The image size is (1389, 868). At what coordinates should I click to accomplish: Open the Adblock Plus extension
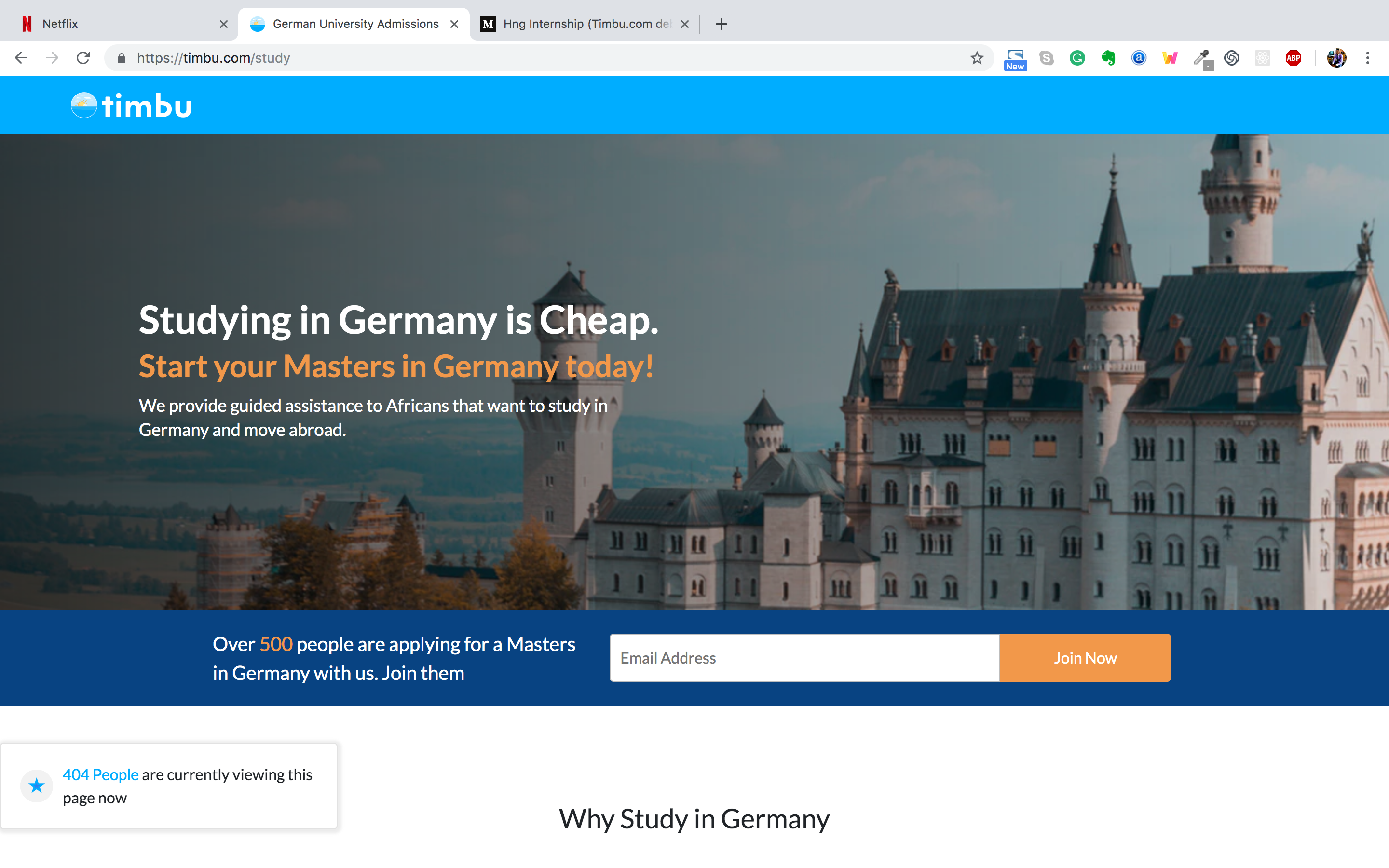(x=1293, y=58)
